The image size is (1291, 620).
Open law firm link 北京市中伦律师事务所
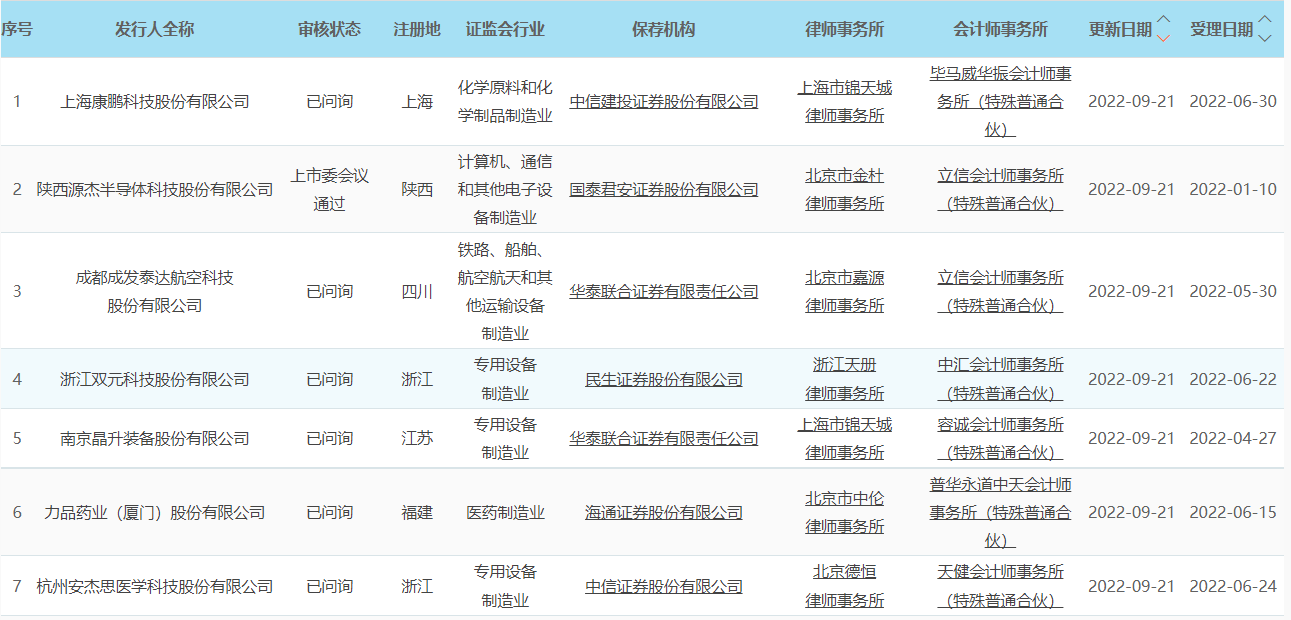pyautogui.click(x=845, y=512)
